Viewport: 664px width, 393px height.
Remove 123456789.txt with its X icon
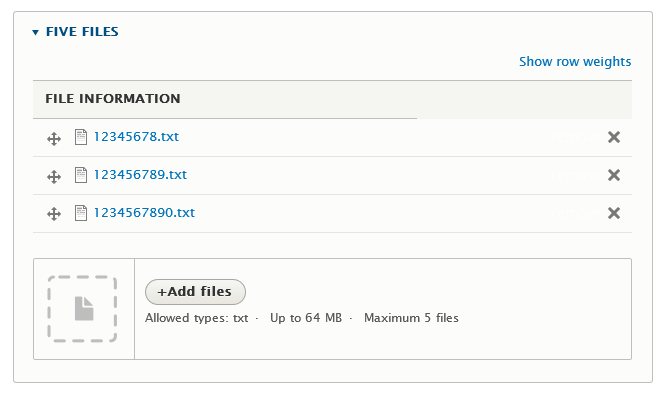[614, 175]
